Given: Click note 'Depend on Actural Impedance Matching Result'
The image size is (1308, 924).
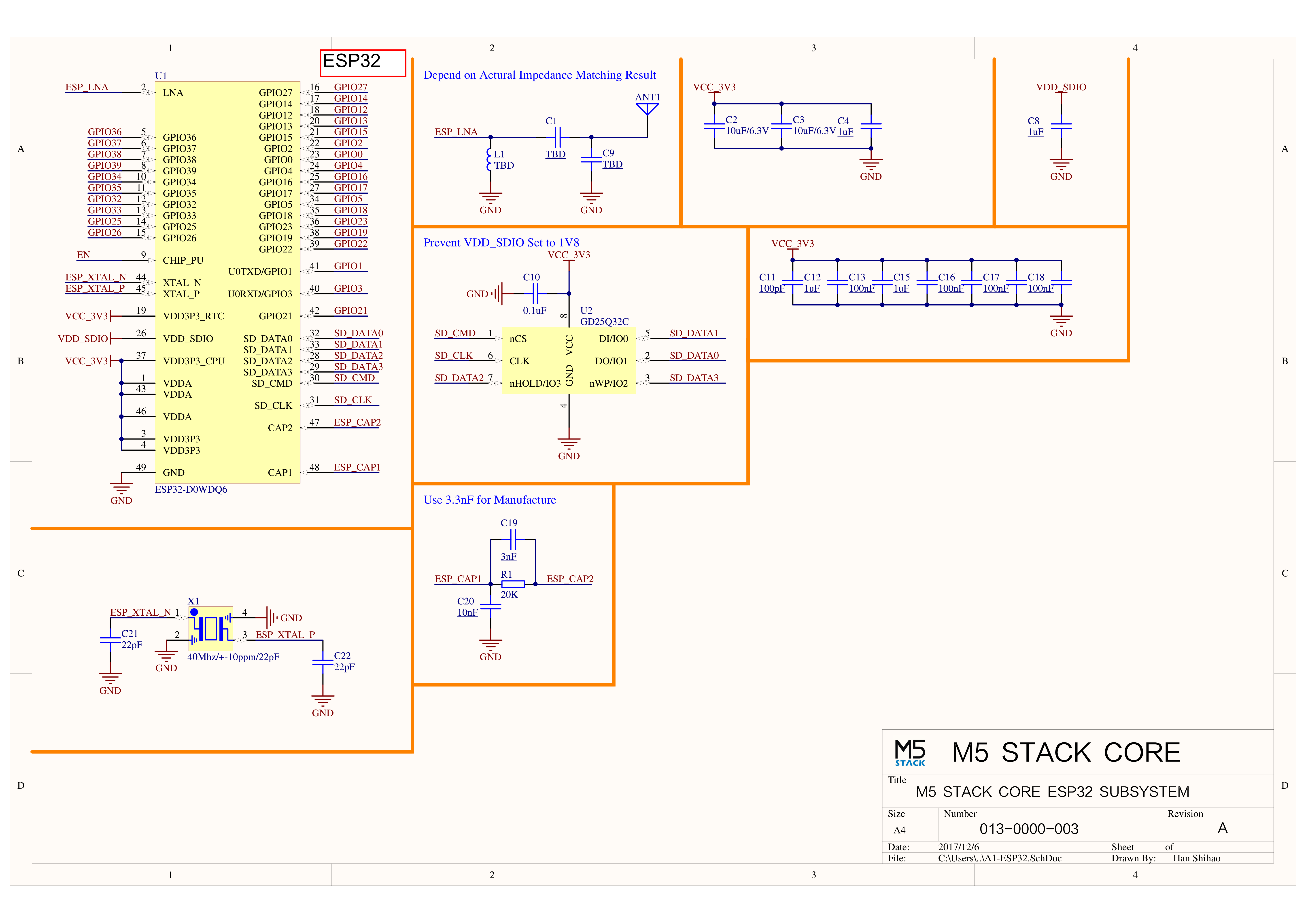Looking at the screenshot, I should tap(539, 75).
